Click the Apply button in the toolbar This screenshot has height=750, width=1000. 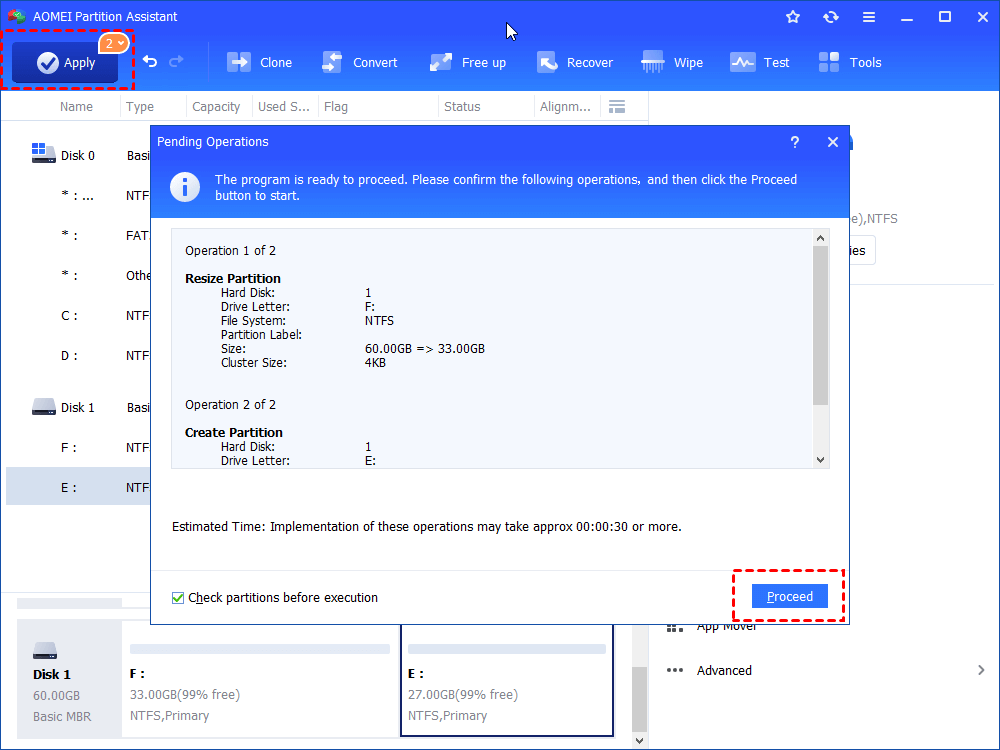pyautogui.click(x=64, y=62)
